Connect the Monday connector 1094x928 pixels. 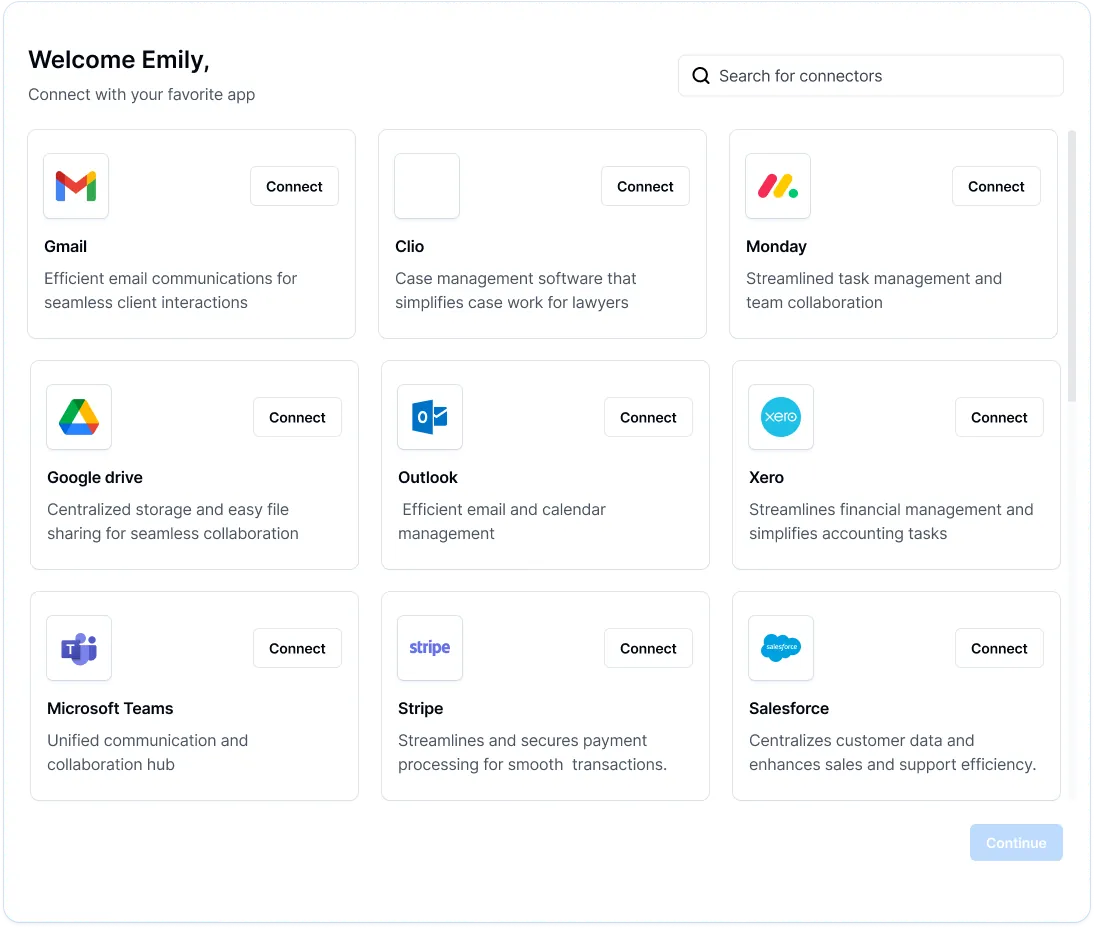click(996, 186)
